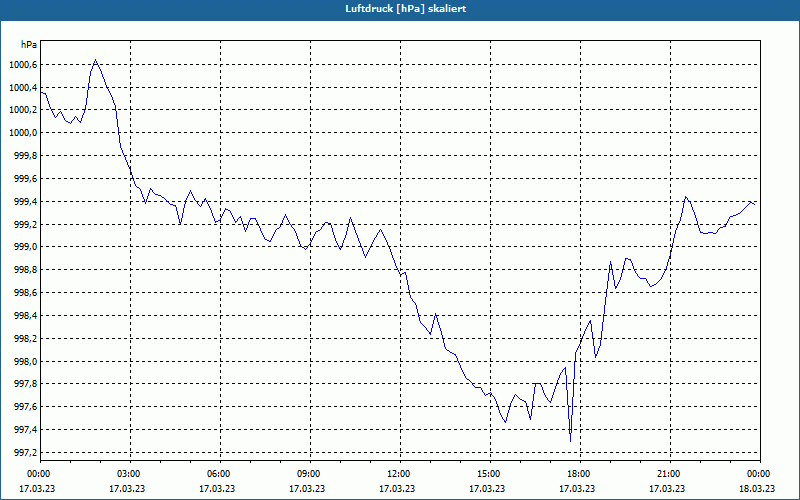
Task: Click the 1000,4 pressure axis label
Action: tap(23, 88)
